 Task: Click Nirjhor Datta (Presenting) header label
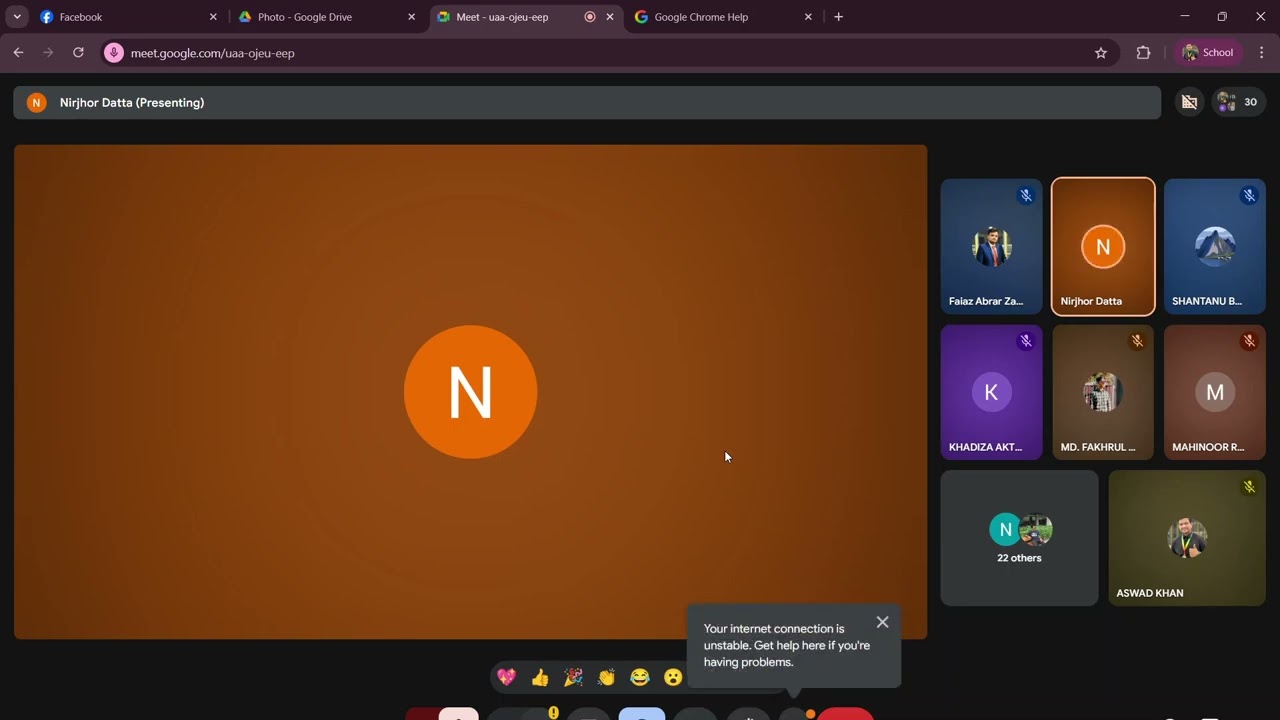[x=132, y=102]
